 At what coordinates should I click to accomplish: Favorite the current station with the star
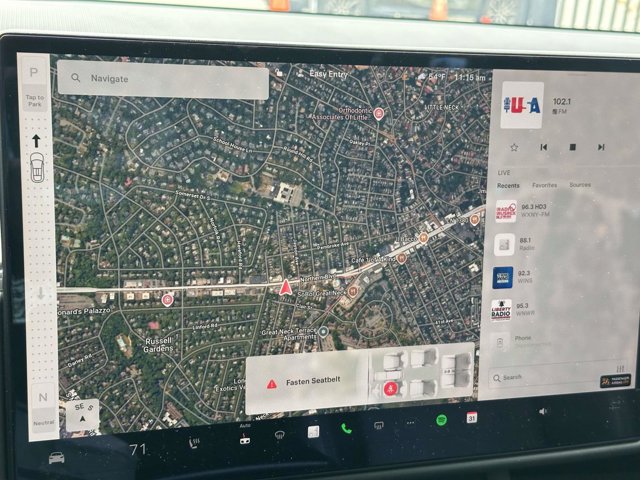pos(514,147)
